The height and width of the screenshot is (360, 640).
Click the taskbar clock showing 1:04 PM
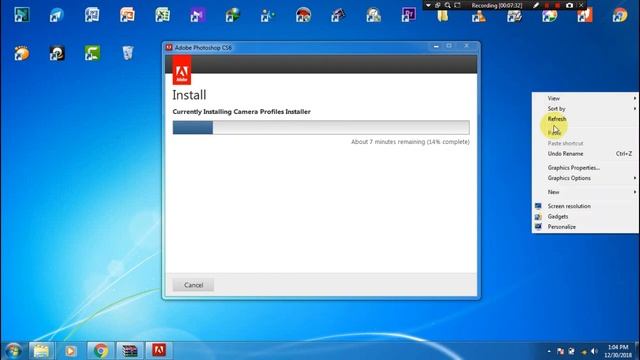618,351
